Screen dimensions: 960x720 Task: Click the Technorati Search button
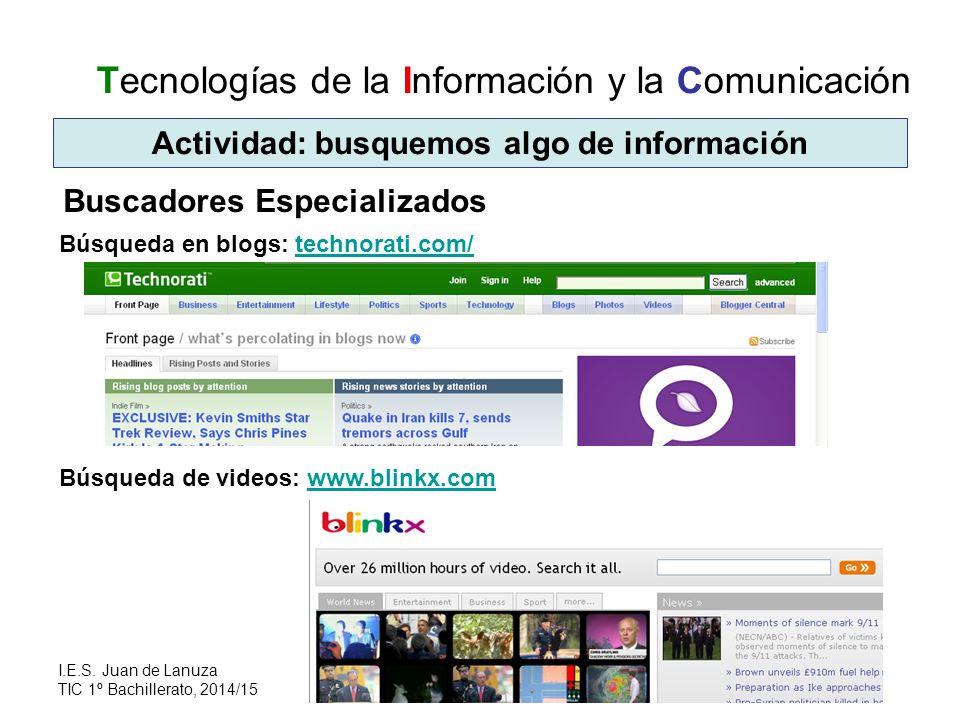(x=728, y=282)
